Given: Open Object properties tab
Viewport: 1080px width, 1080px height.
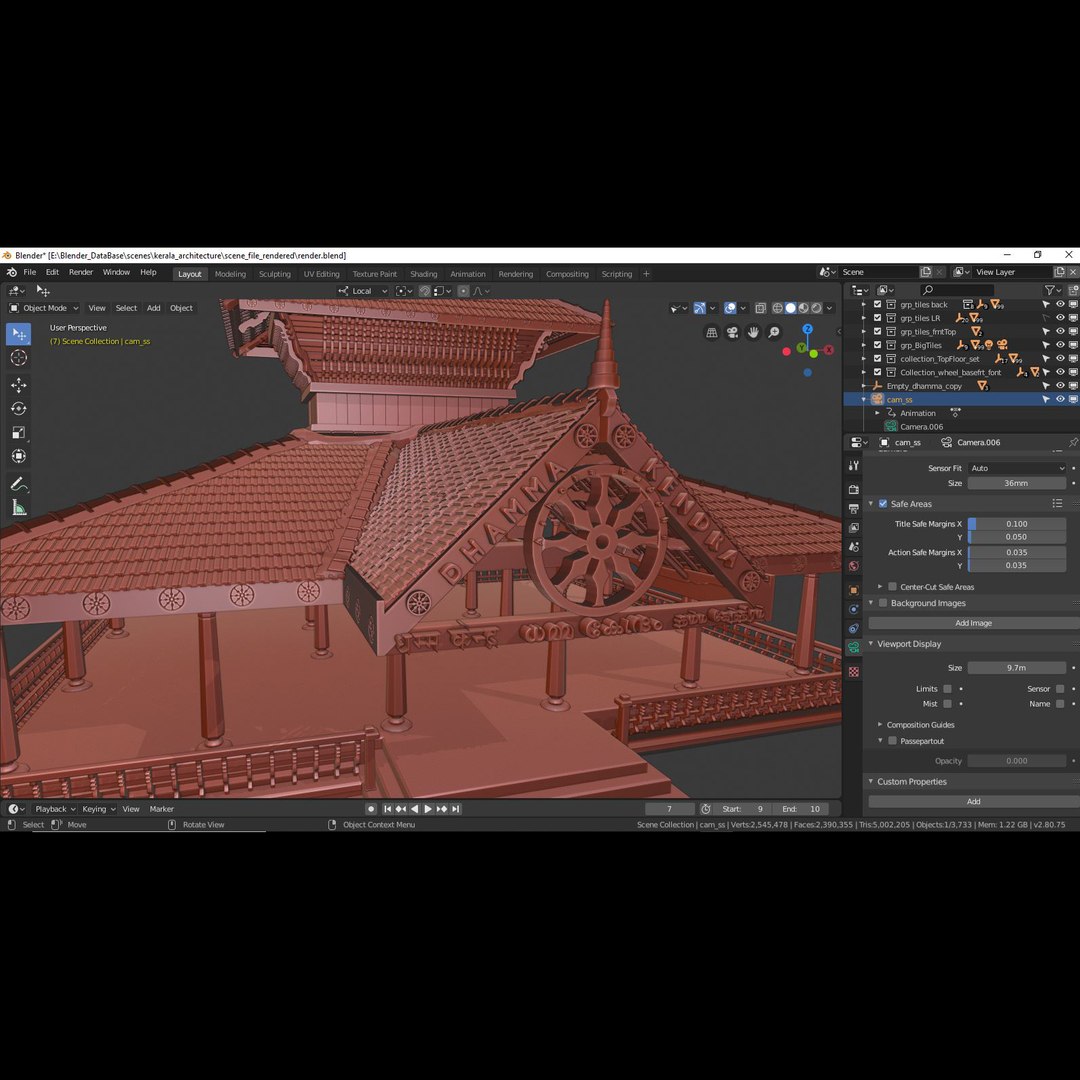Looking at the screenshot, I should pyautogui.click(x=853, y=590).
